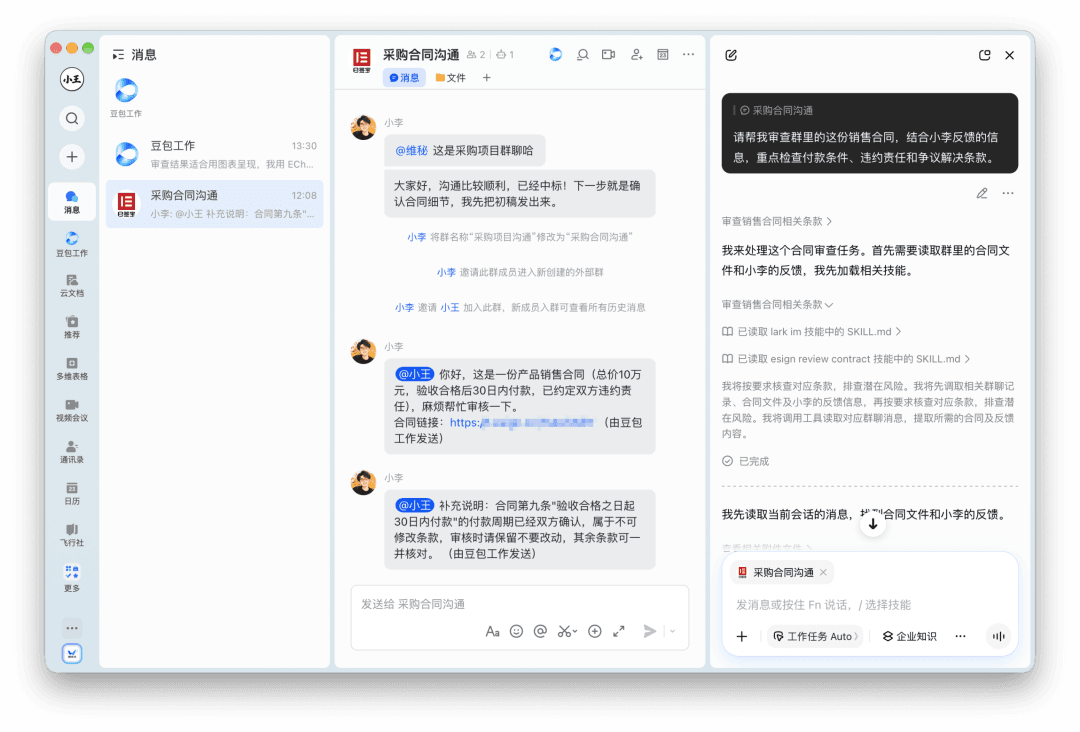Open the calendar icon in chat header
The height and width of the screenshot is (732, 1080).
pyautogui.click(x=663, y=54)
